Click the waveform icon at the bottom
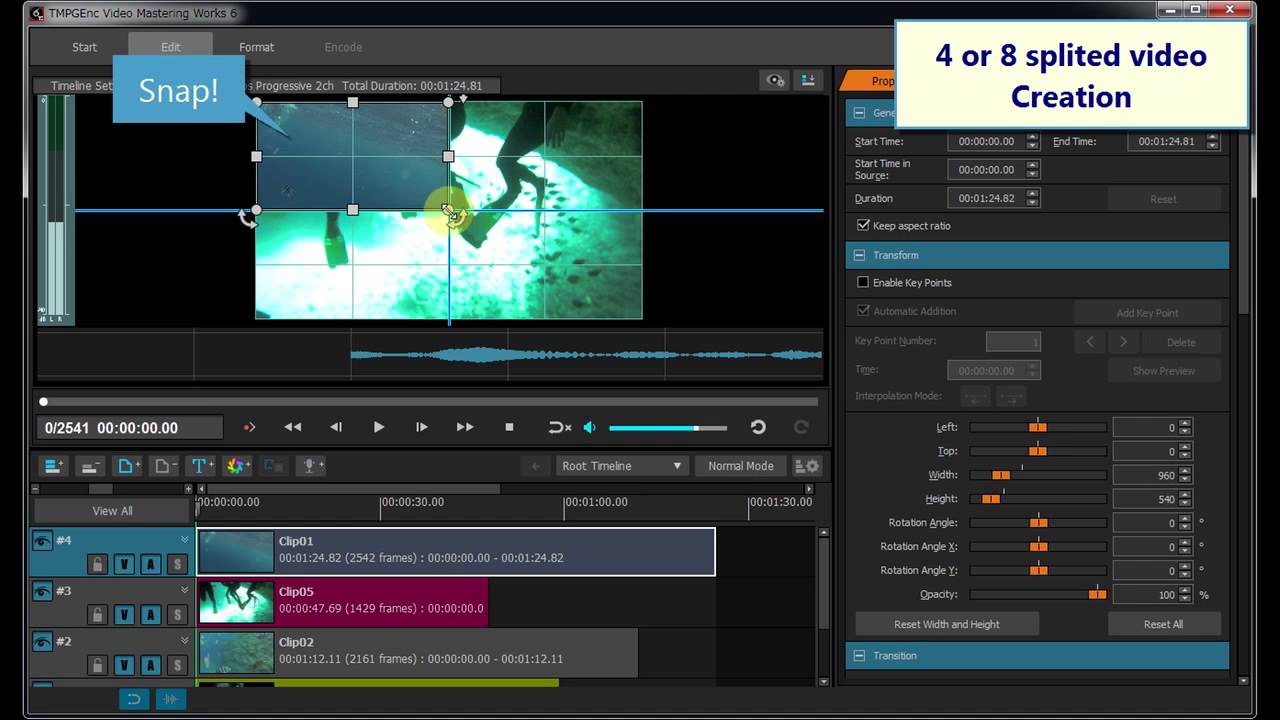Screen dimensions: 1280x720 pos(170,698)
